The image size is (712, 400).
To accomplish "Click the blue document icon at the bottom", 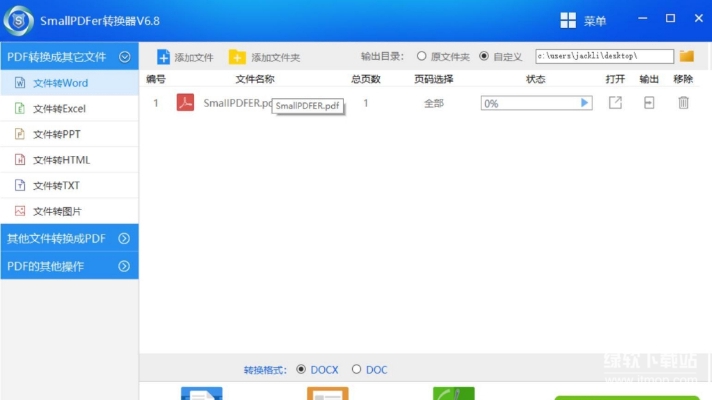I will (202, 393).
